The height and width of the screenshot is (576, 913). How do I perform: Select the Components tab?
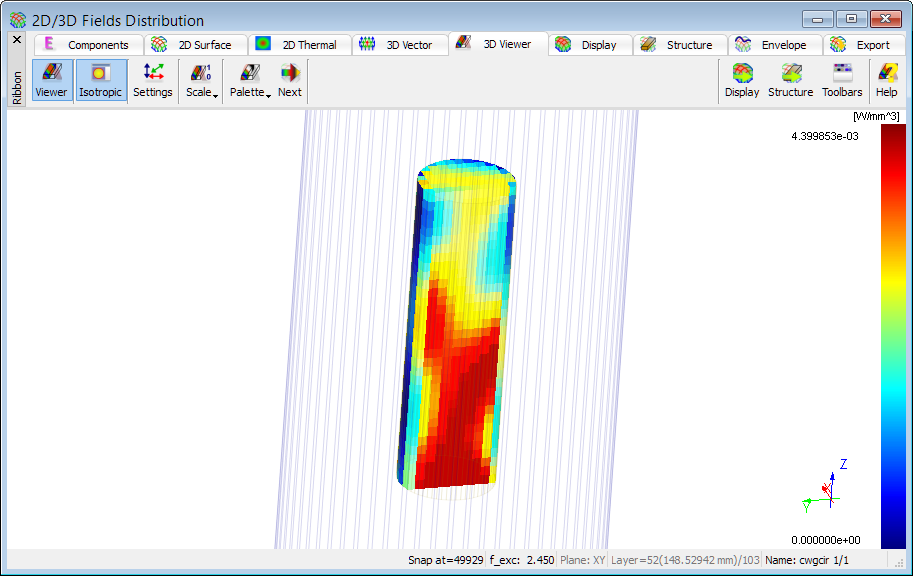click(88, 45)
